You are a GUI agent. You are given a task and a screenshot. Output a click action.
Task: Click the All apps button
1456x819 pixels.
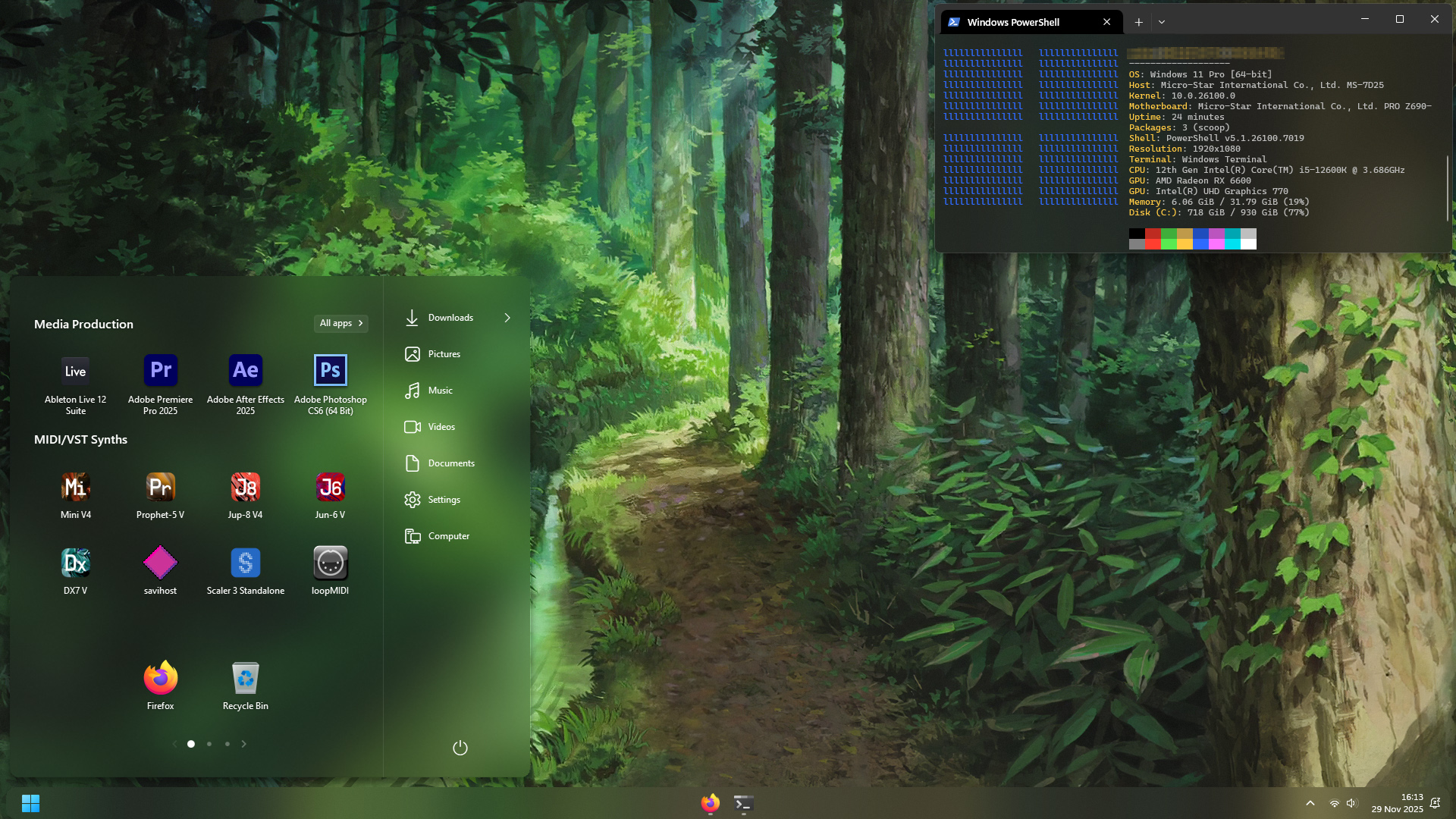click(x=341, y=323)
